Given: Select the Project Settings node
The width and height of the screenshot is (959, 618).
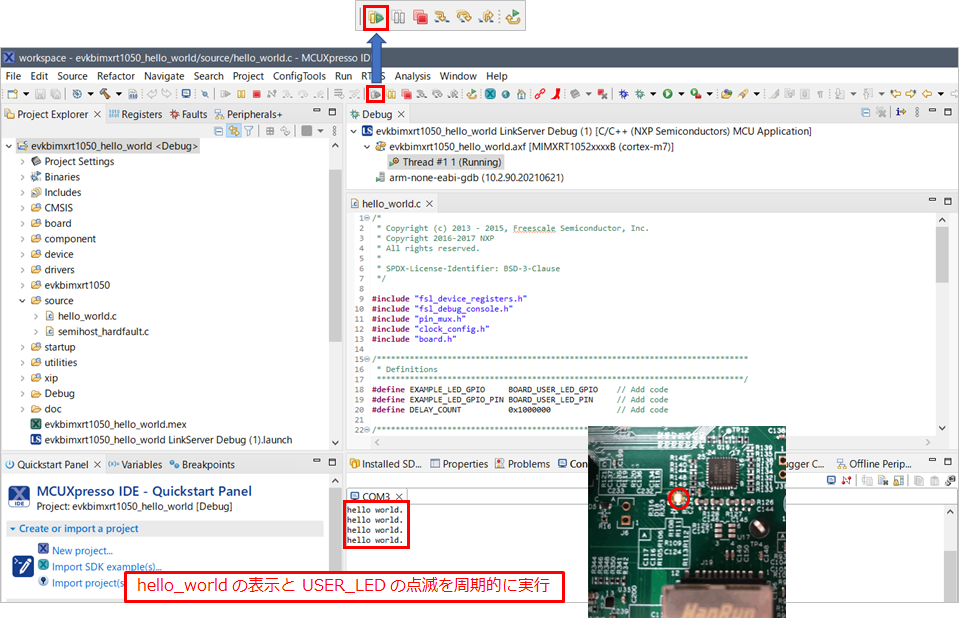Looking at the screenshot, I should (79, 162).
